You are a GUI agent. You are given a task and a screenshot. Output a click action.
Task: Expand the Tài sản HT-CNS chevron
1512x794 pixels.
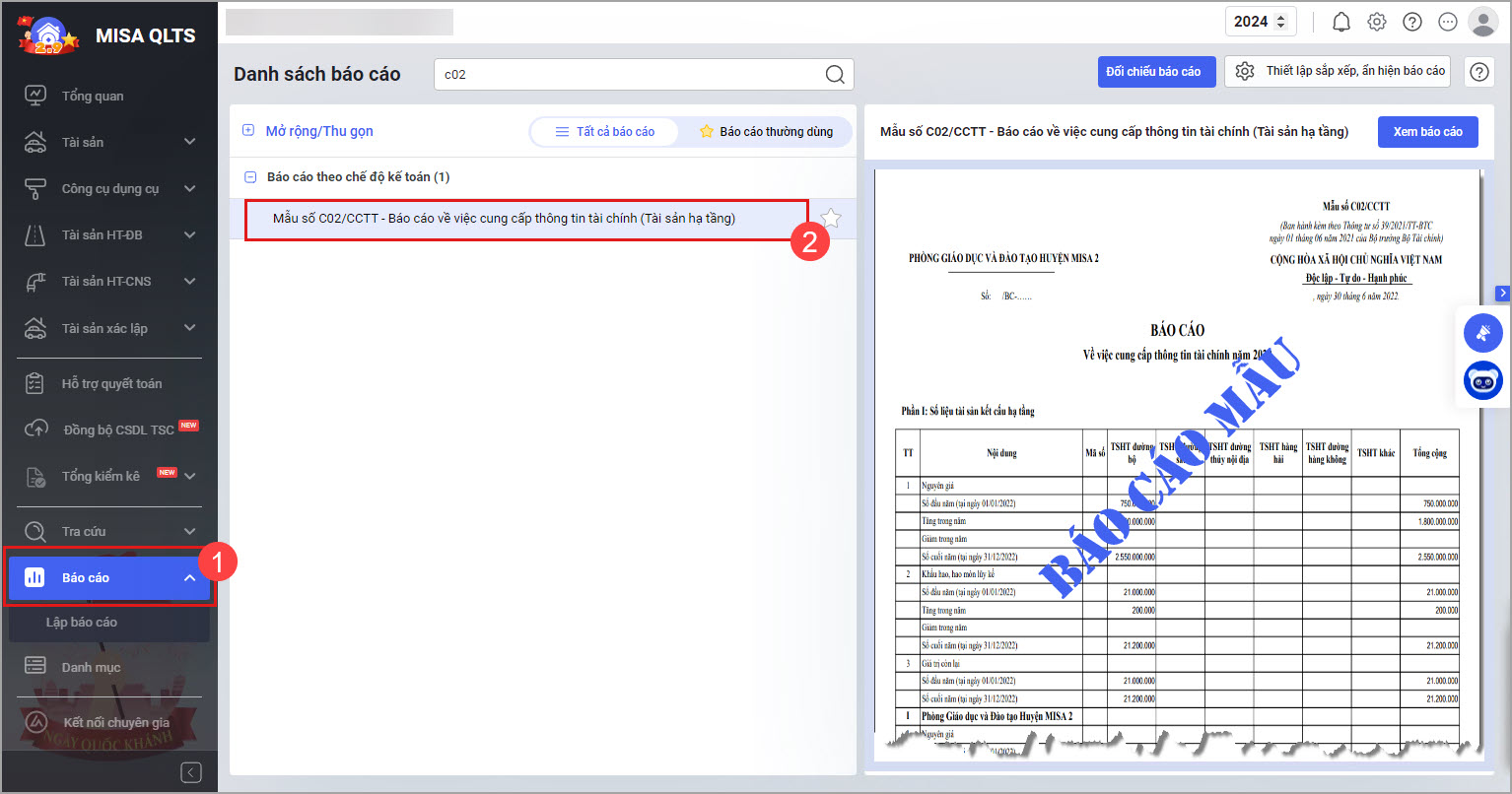[x=190, y=281]
